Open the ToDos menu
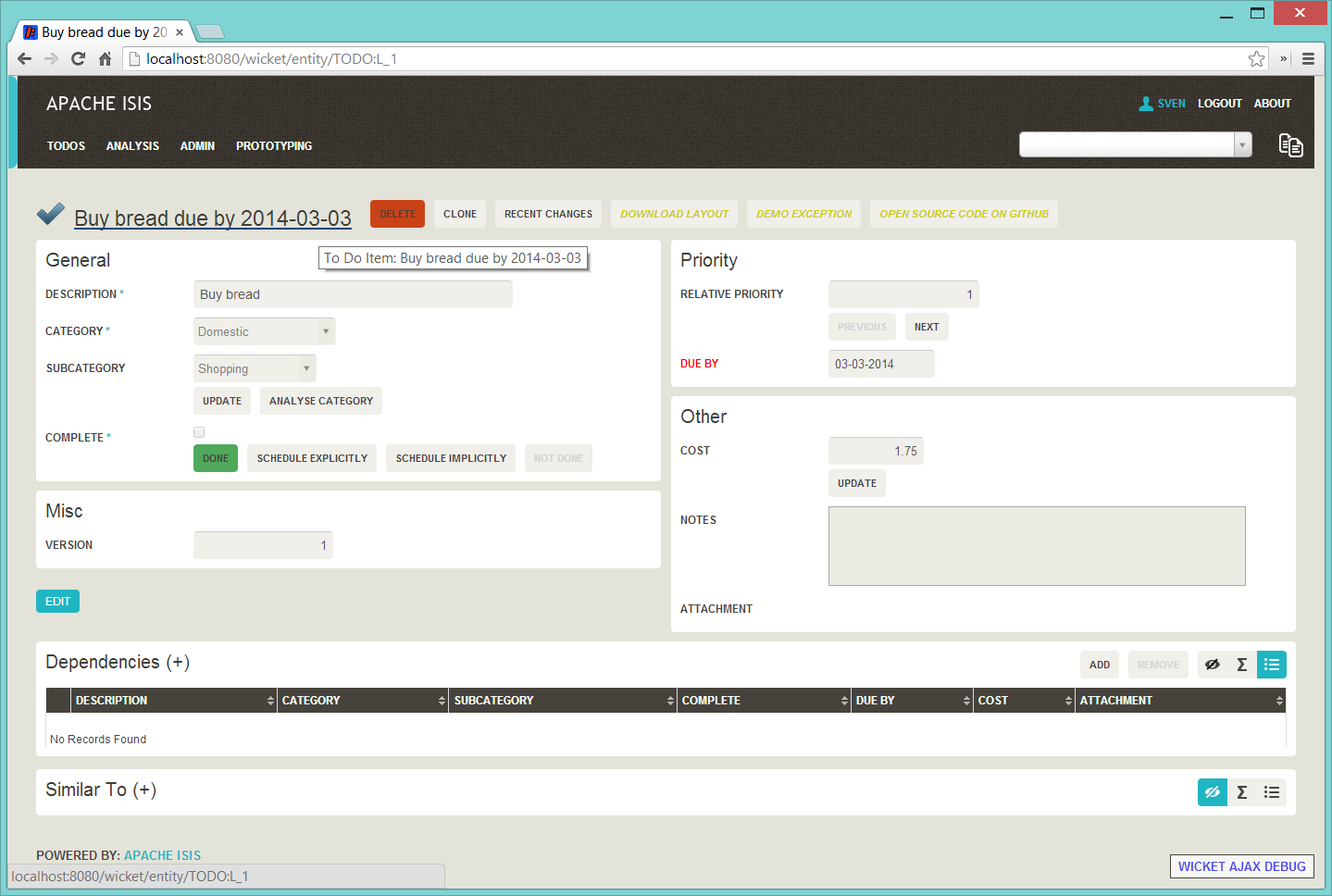This screenshot has height=896, width=1332. (66, 146)
